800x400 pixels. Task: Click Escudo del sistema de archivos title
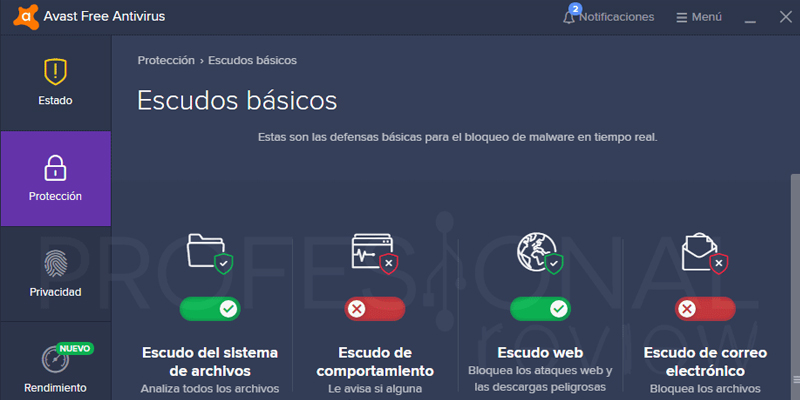pyautogui.click(x=210, y=361)
